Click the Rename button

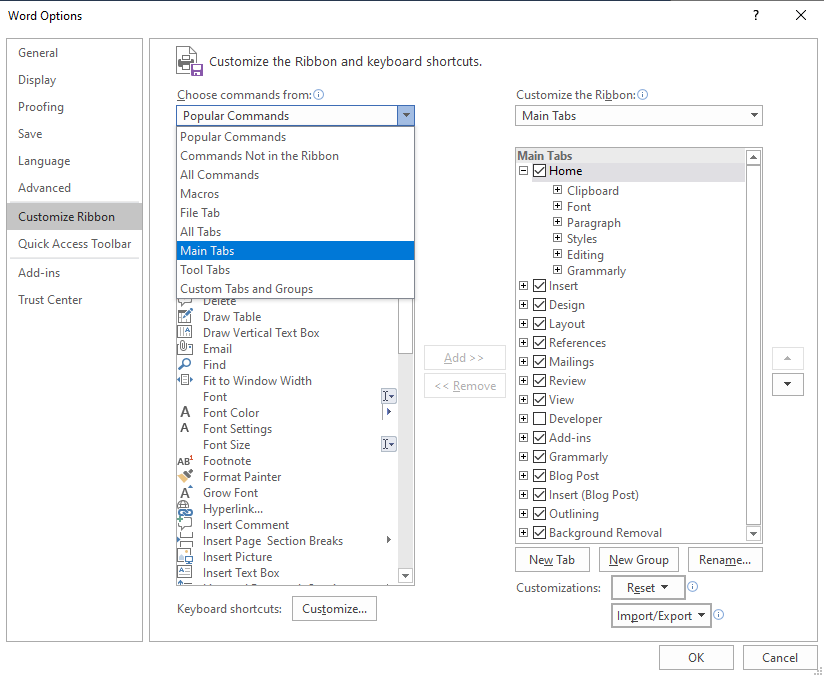pyautogui.click(x=725, y=560)
